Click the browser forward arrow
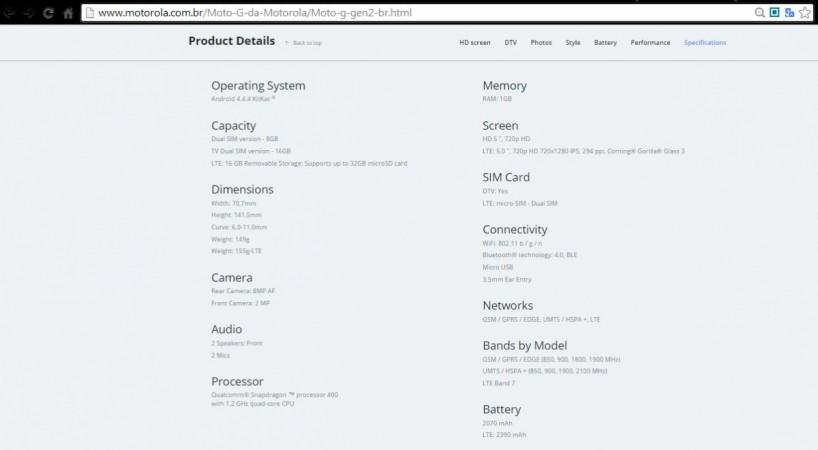The width and height of the screenshot is (818, 450). coord(29,13)
